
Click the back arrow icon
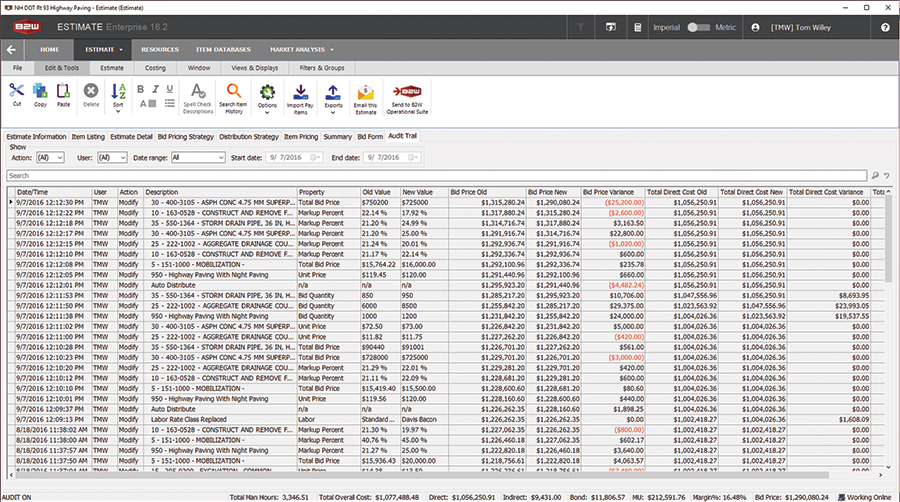(x=11, y=50)
